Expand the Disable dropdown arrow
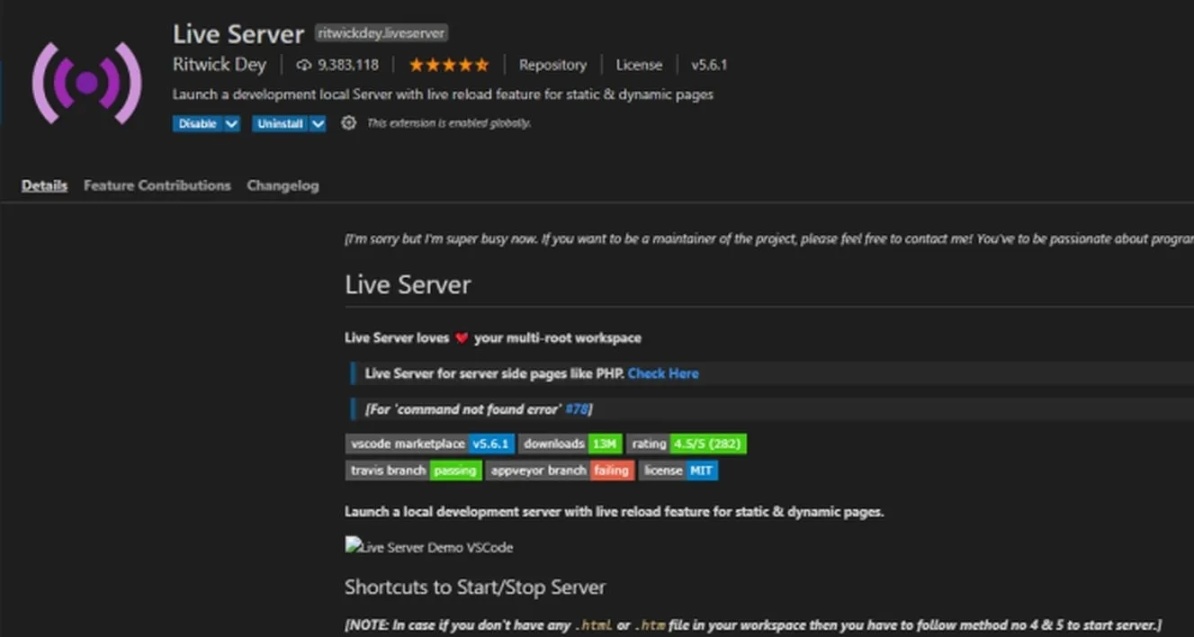 pyautogui.click(x=231, y=123)
